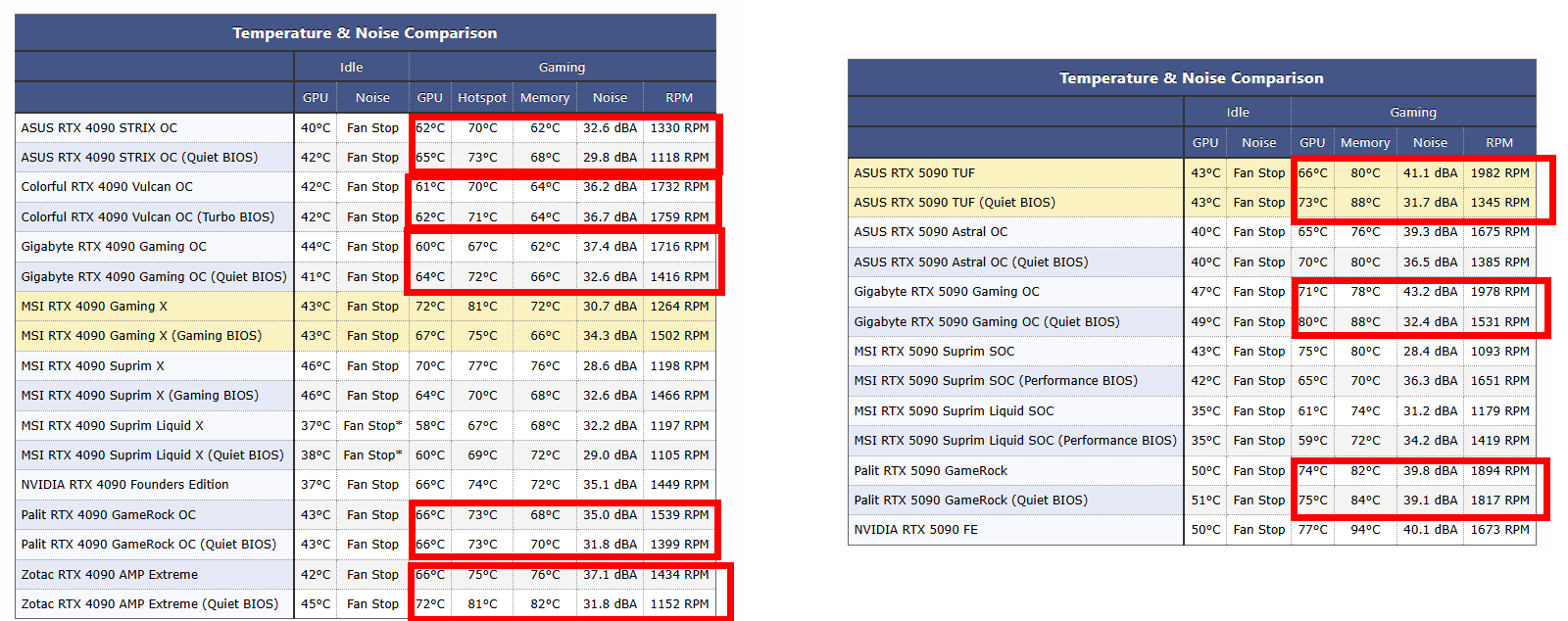
Task: Click the 82°C memory temperature for Zotac Quiet BIOS
Action: point(545,603)
